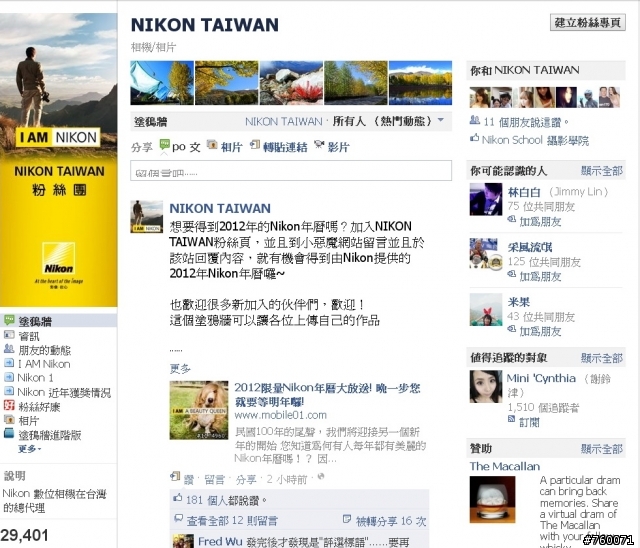Open the 2012限量Nikon年曆大放送 article link
Screen dimensions: 640x548
(327, 395)
